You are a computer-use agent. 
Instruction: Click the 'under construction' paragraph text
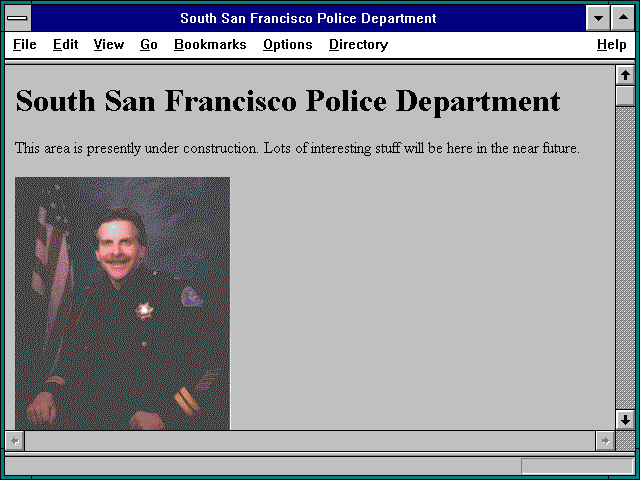coord(297,148)
